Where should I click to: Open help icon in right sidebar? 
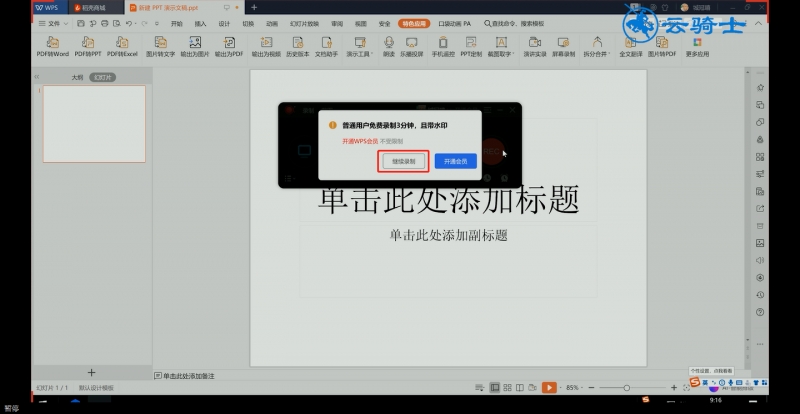pos(760,312)
